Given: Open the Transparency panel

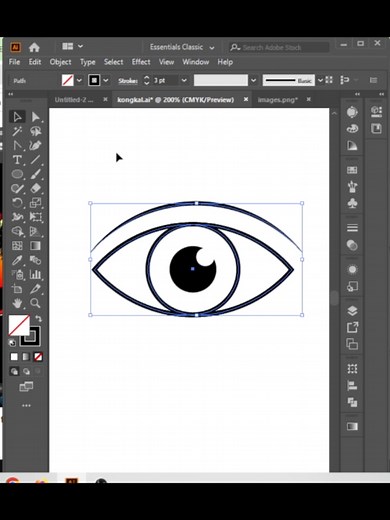Looking at the screenshot, I should [352, 245].
